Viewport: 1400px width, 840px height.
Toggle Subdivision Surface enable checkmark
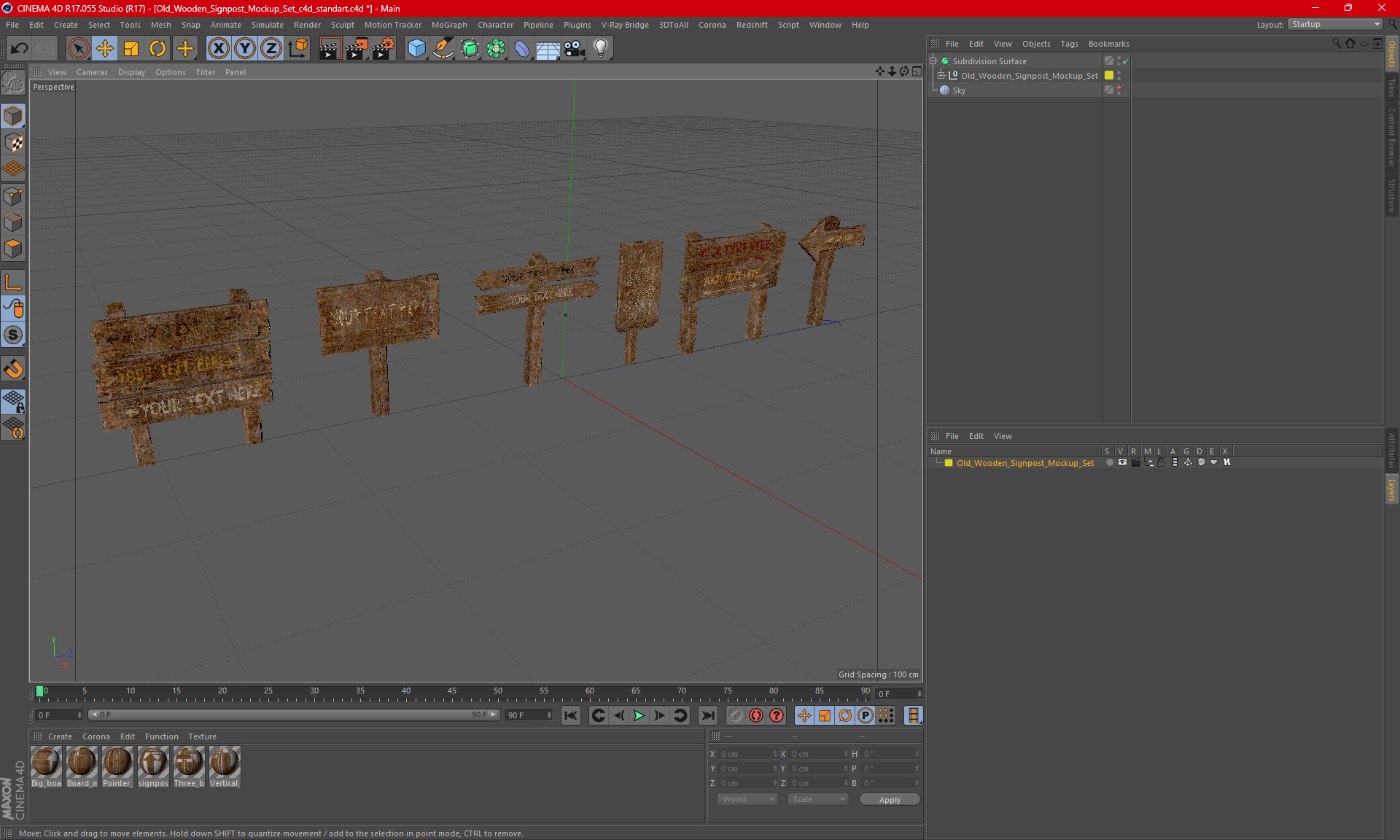1126,61
